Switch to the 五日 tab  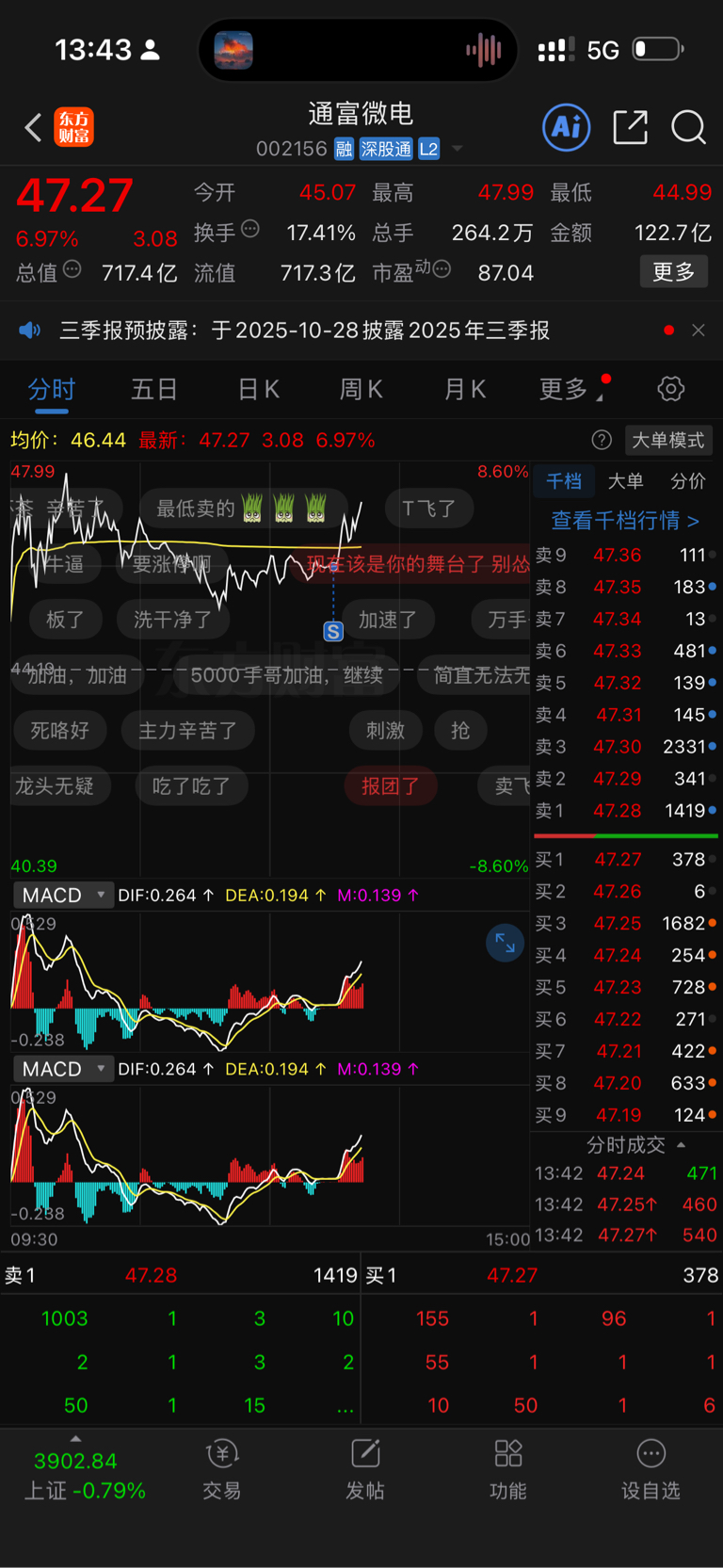154,389
